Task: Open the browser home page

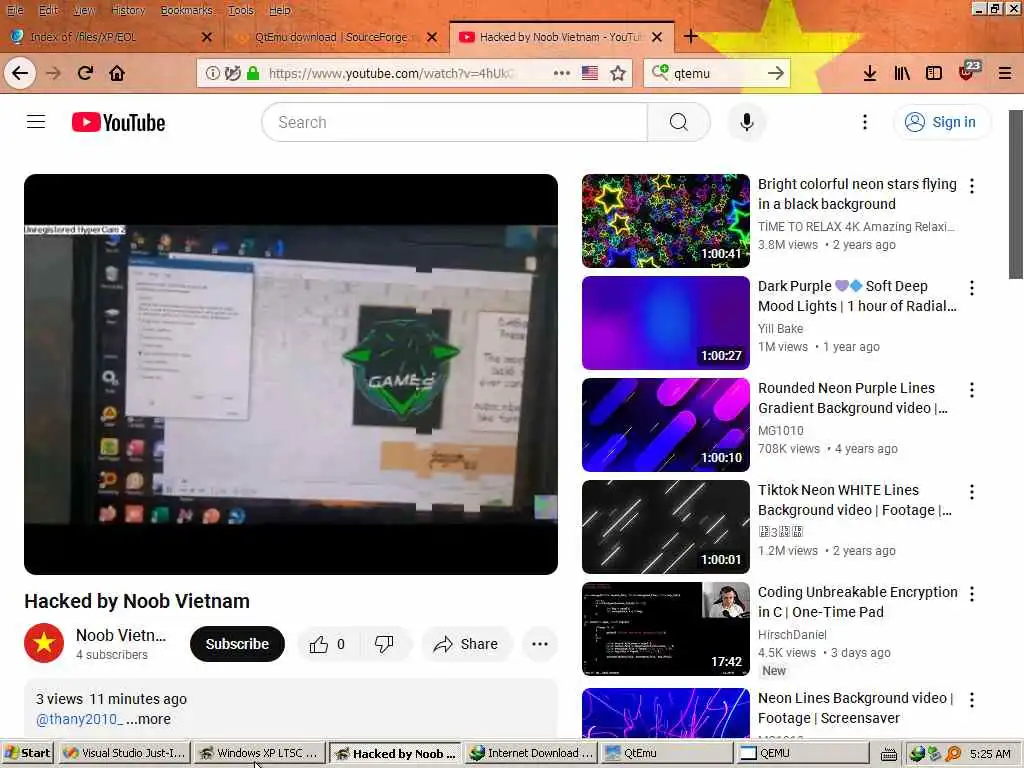Action: click(117, 73)
